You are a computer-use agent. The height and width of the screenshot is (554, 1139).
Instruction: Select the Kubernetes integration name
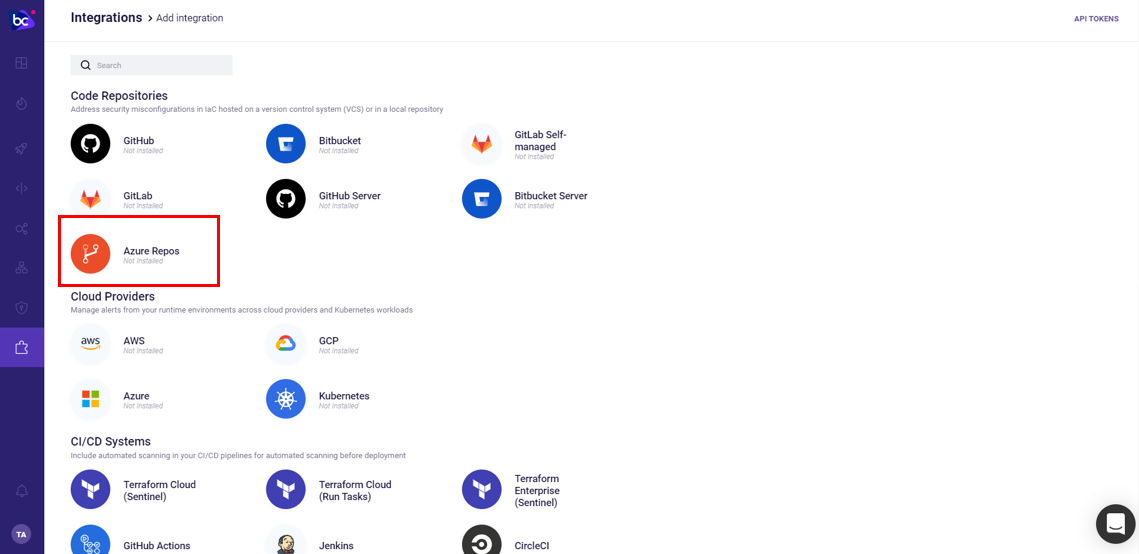click(344, 396)
